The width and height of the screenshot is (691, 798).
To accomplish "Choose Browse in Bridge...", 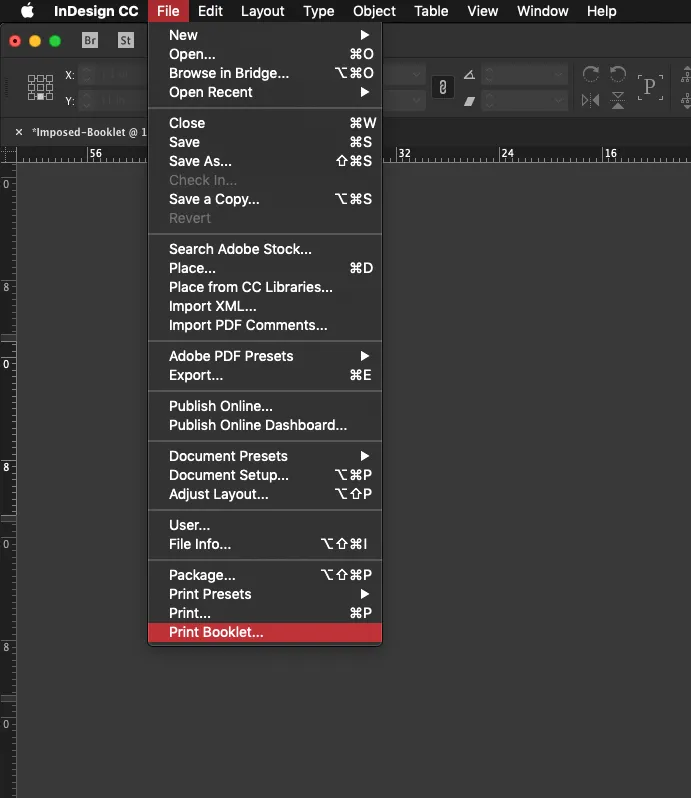I will tap(265, 73).
